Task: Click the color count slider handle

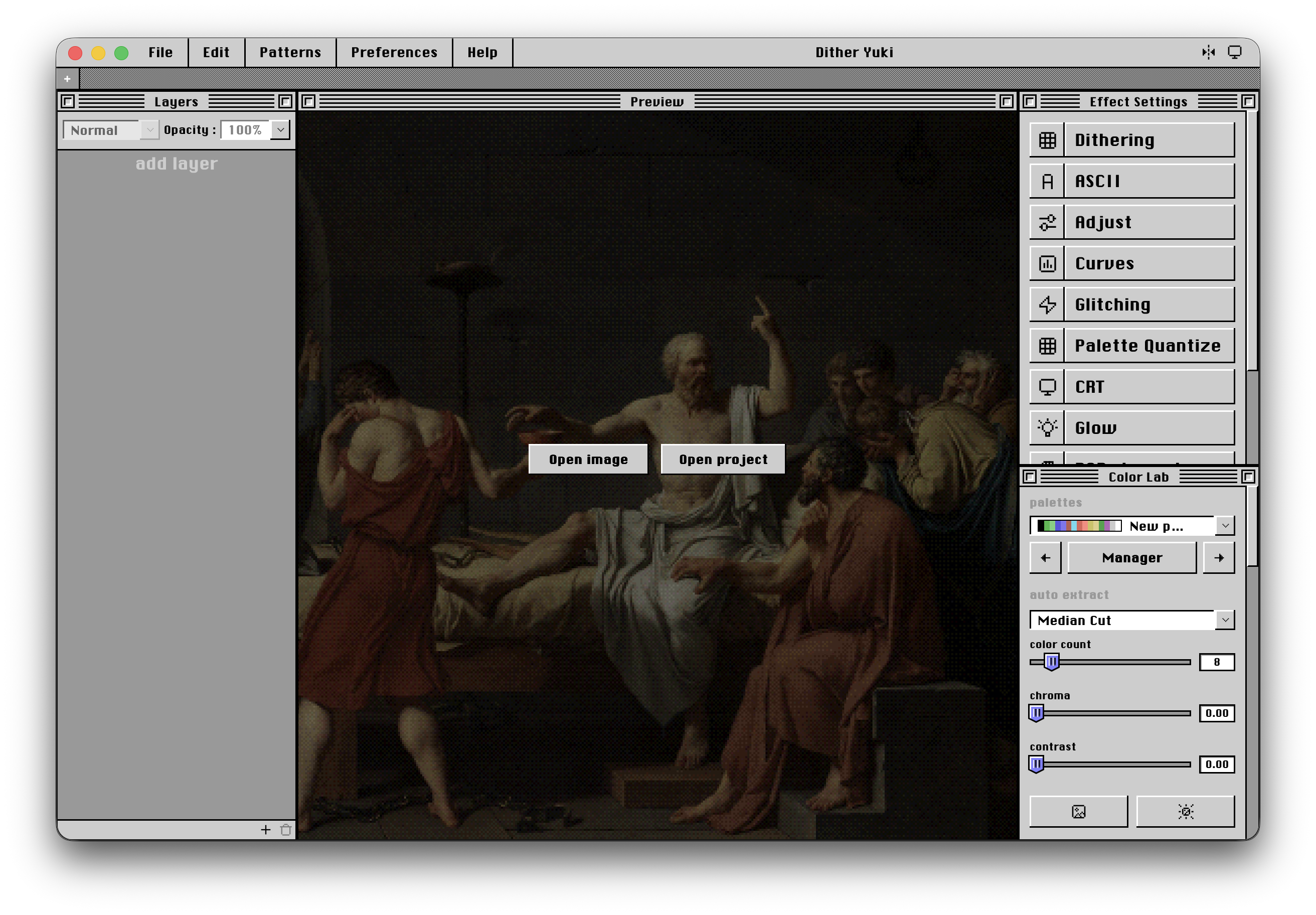Action: click(1052, 662)
